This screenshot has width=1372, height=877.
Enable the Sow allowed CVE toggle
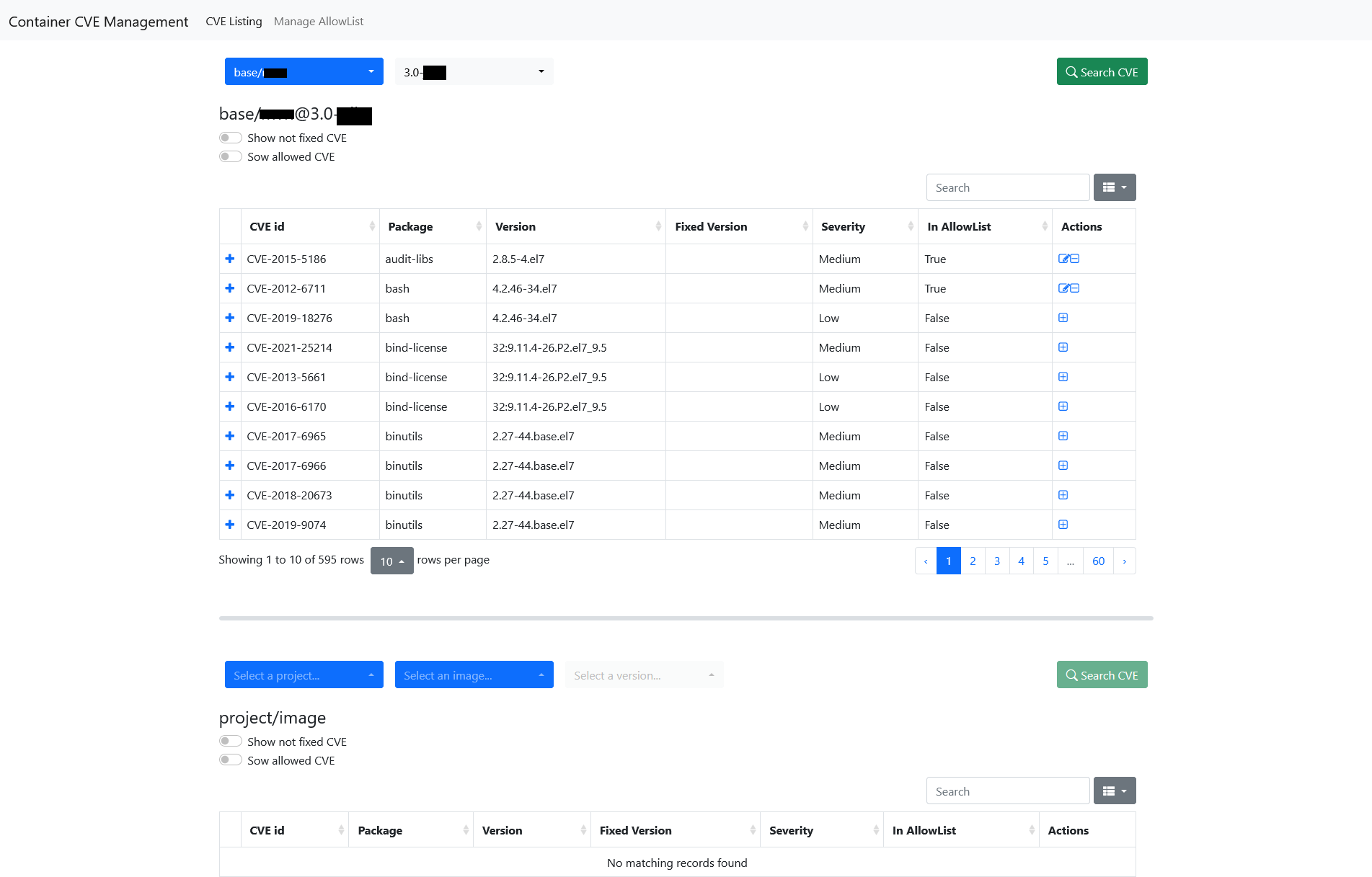[230, 156]
